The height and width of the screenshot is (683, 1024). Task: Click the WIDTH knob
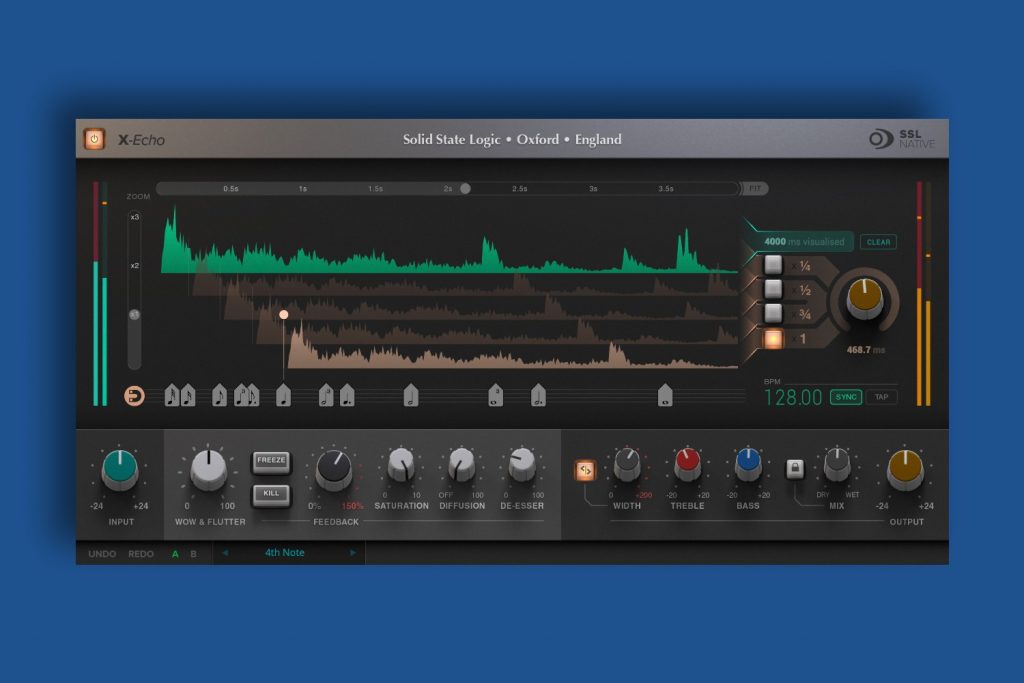point(627,464)
